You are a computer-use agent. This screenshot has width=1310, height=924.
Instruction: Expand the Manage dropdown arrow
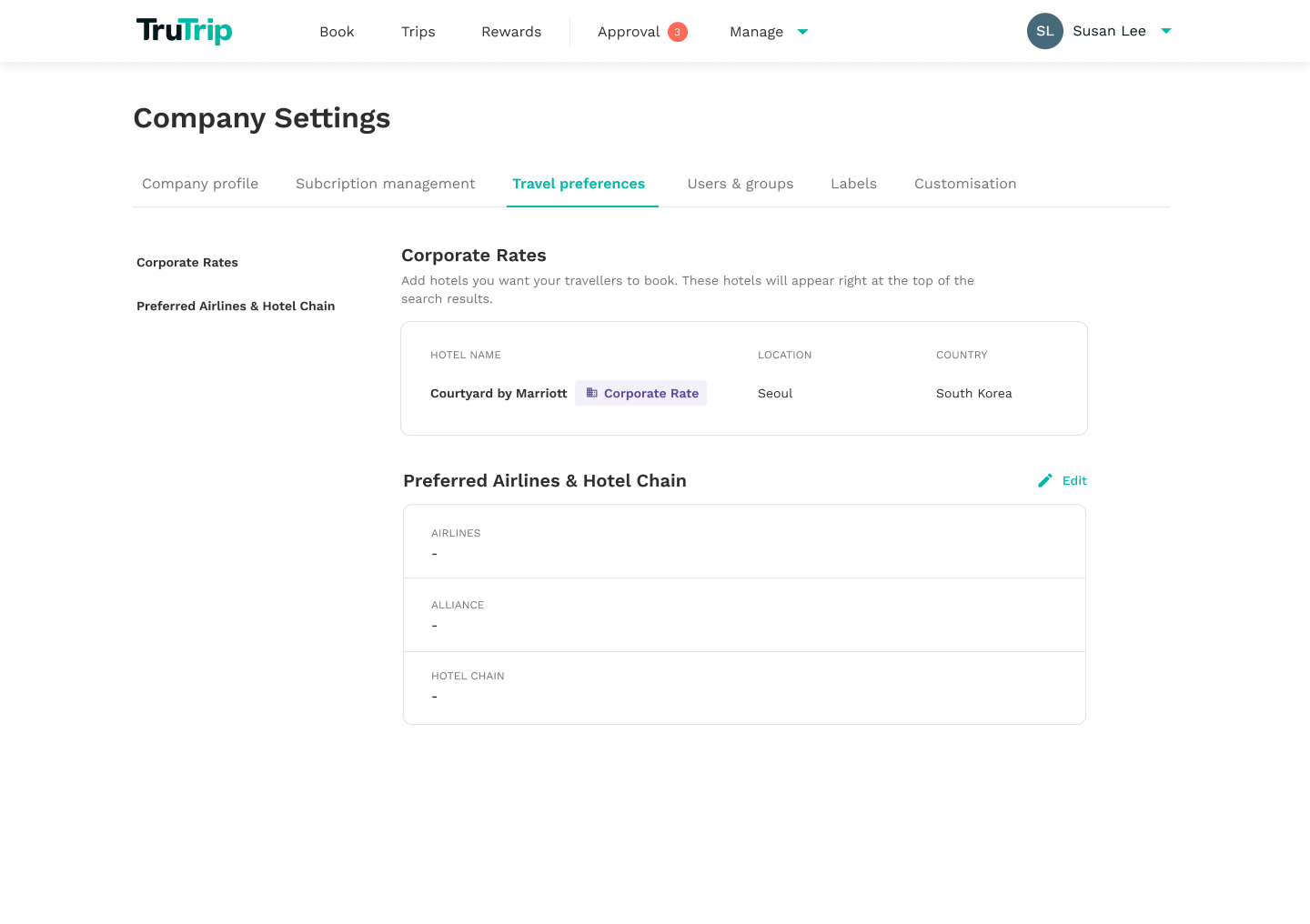802,32
